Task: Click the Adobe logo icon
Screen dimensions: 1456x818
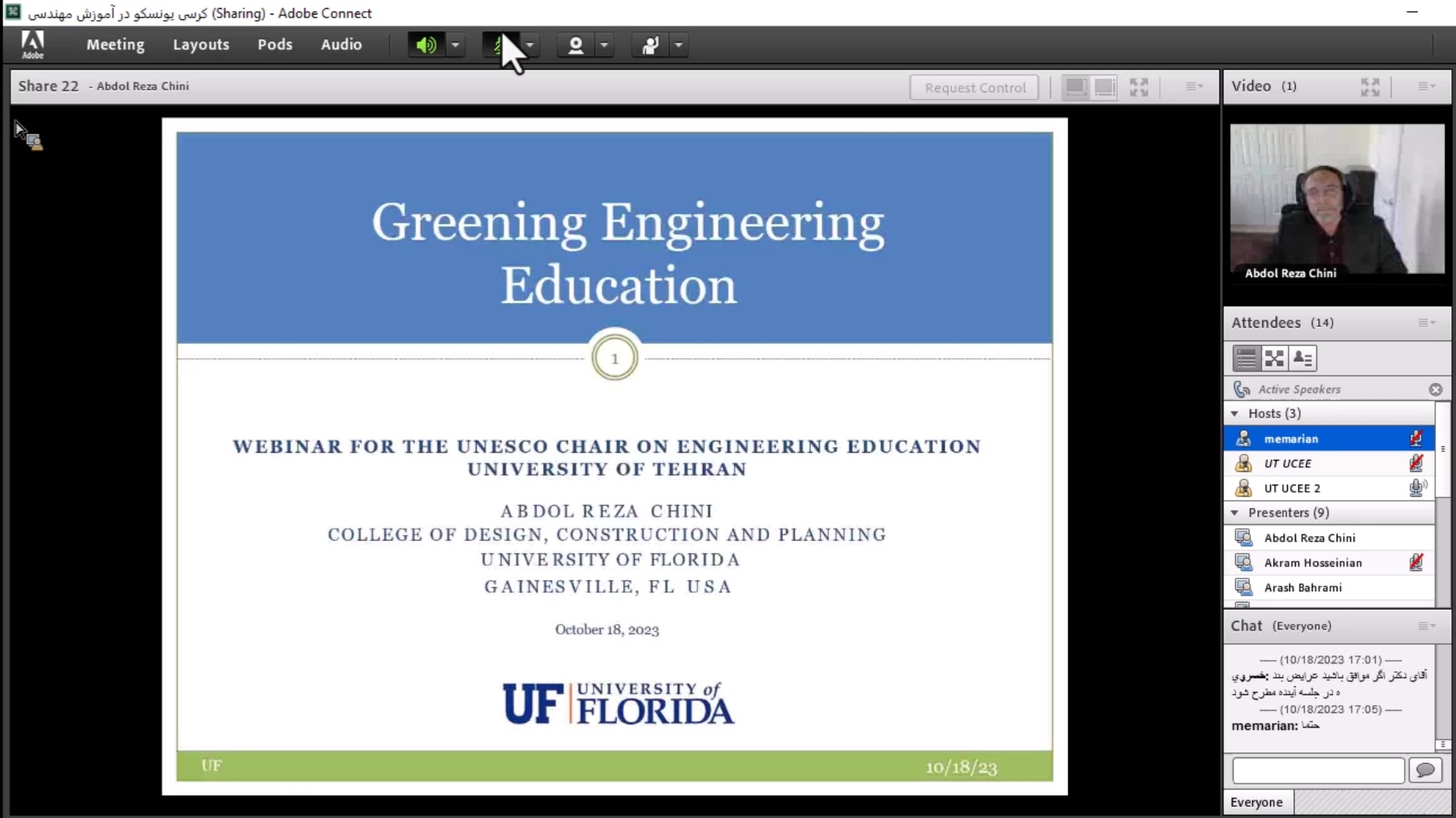Action: pyautogui.click(x=33, y=45)
